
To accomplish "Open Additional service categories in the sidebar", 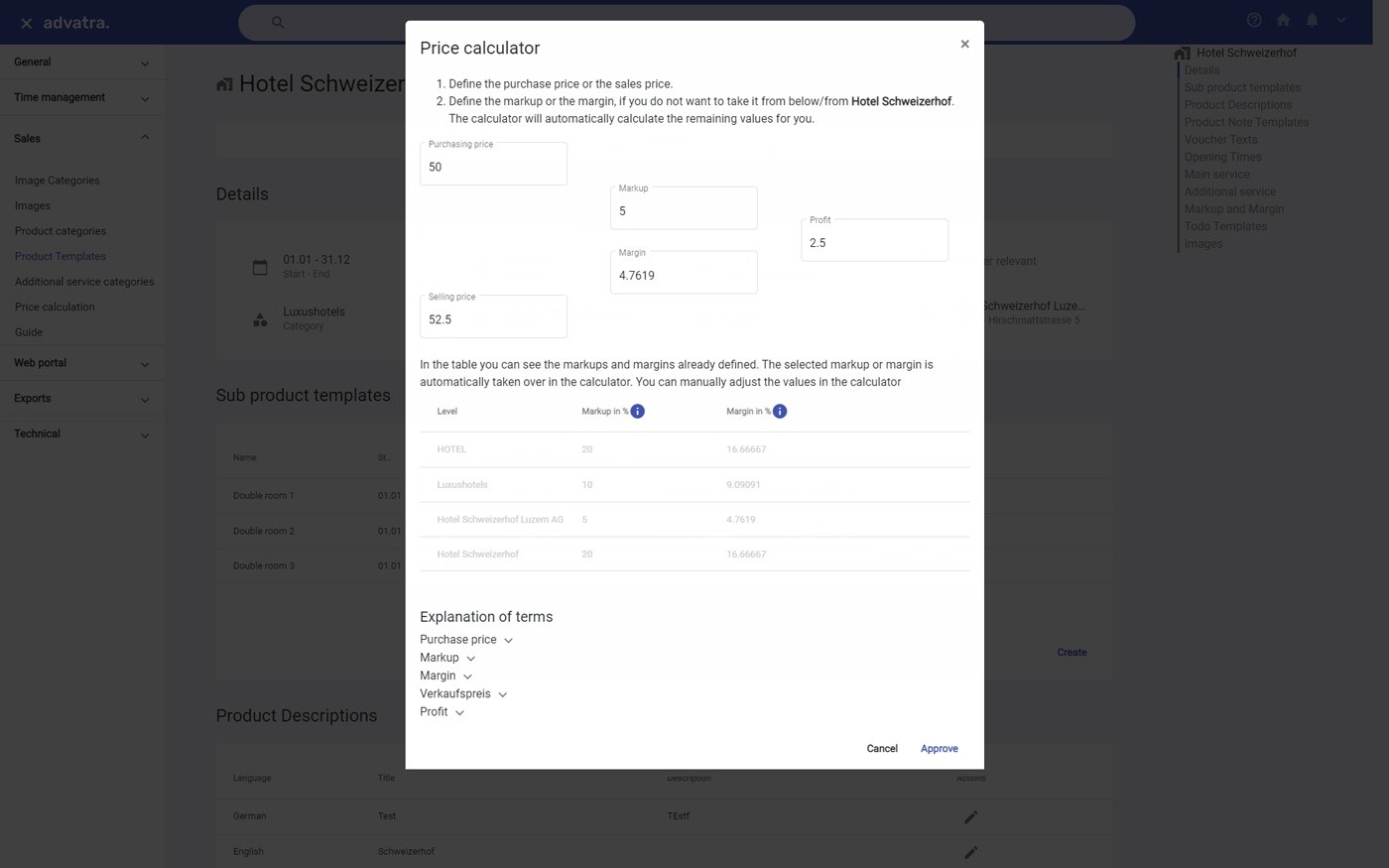I will pyautogui.click(x=84, y=282).
